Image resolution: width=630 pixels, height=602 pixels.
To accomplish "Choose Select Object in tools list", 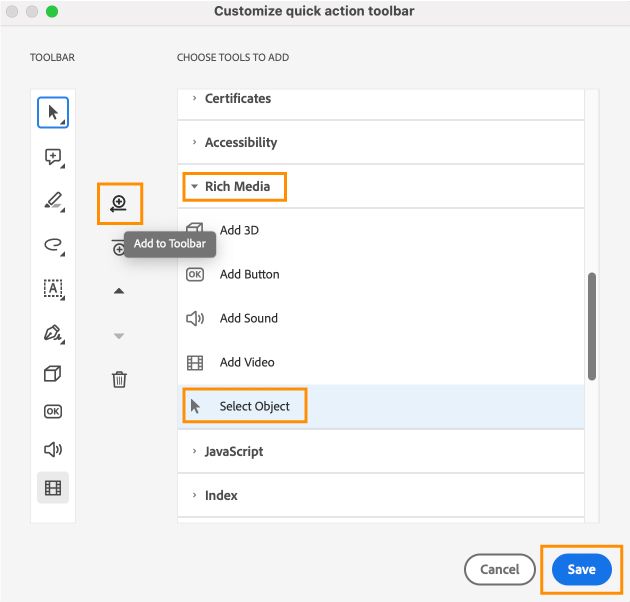I will coord(254,406).
